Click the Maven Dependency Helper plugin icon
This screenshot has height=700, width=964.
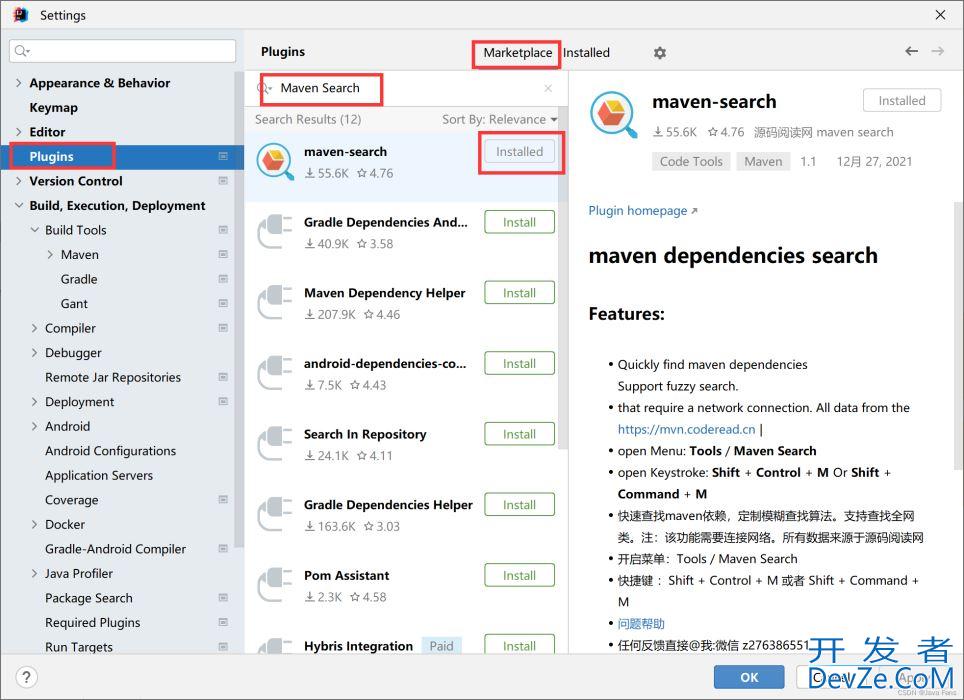(x=275, y=302)
